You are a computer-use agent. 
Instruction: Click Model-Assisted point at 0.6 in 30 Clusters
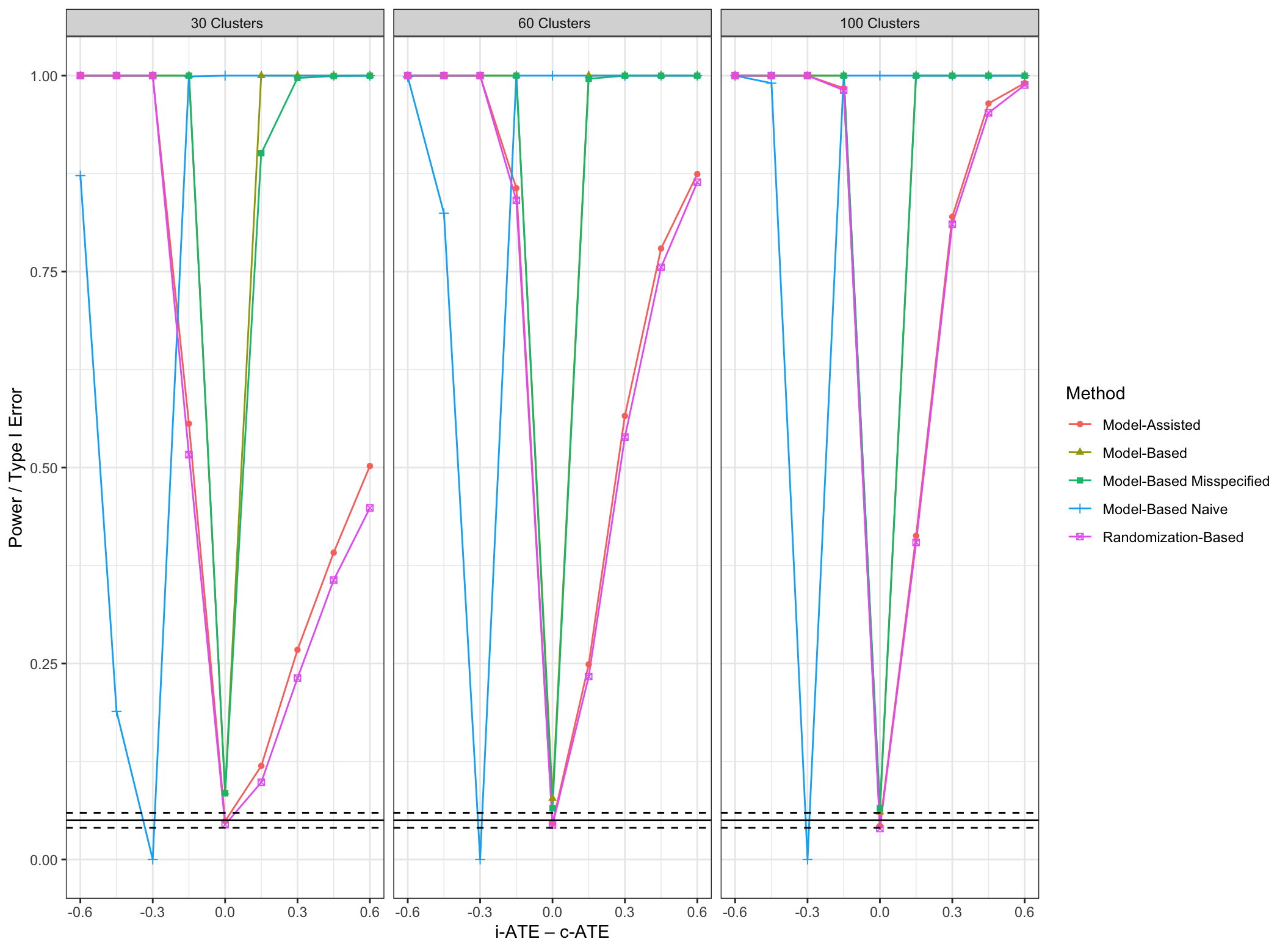(x=369, y=466)
